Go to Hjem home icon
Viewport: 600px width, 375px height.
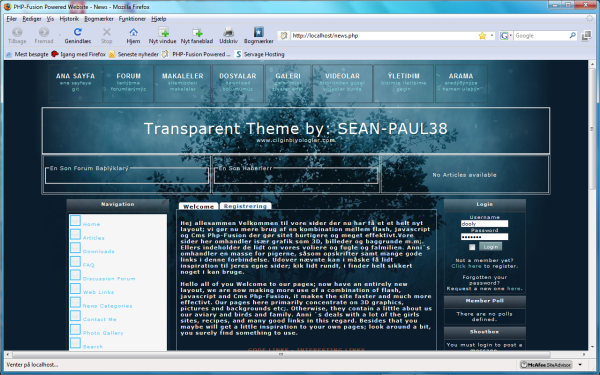[133, 32]
